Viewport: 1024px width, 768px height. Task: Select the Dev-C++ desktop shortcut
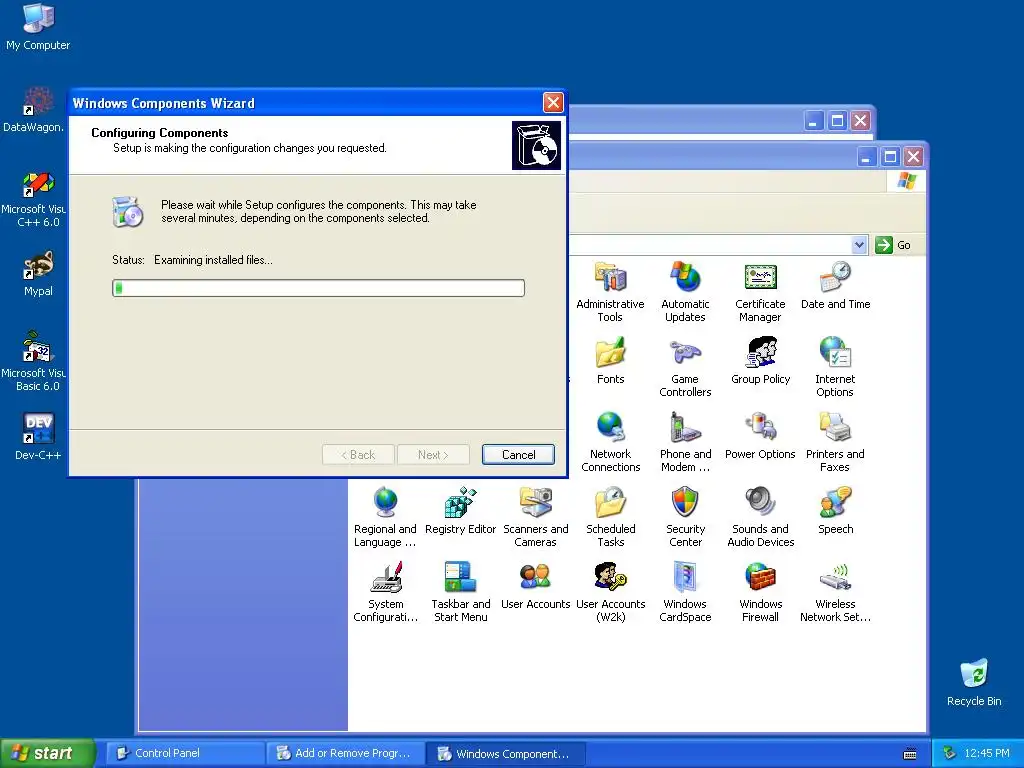38,436
